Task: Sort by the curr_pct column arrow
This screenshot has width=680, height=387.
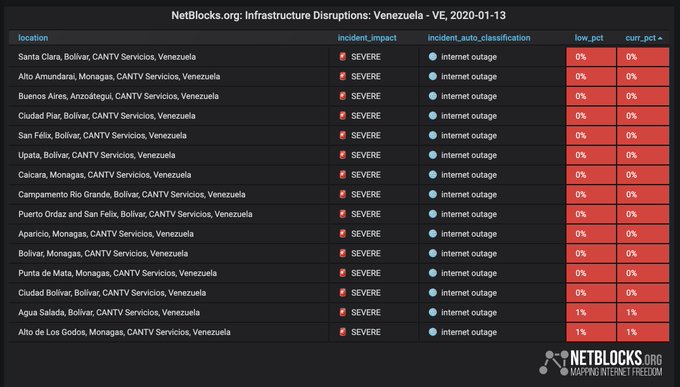Action: tap(660, 38)
